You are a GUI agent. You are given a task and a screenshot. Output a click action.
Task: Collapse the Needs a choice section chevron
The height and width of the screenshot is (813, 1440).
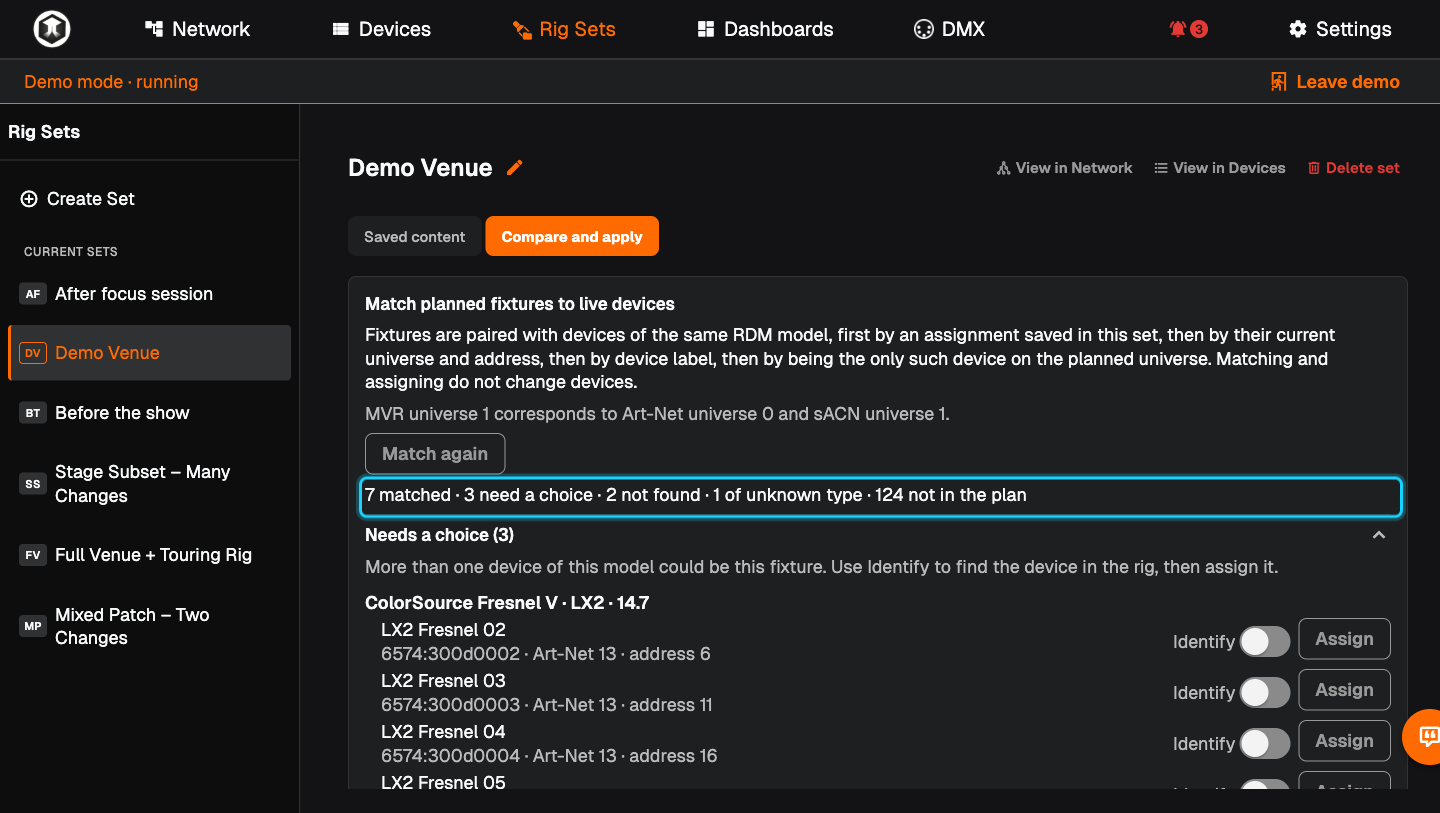pos(1379,535)
